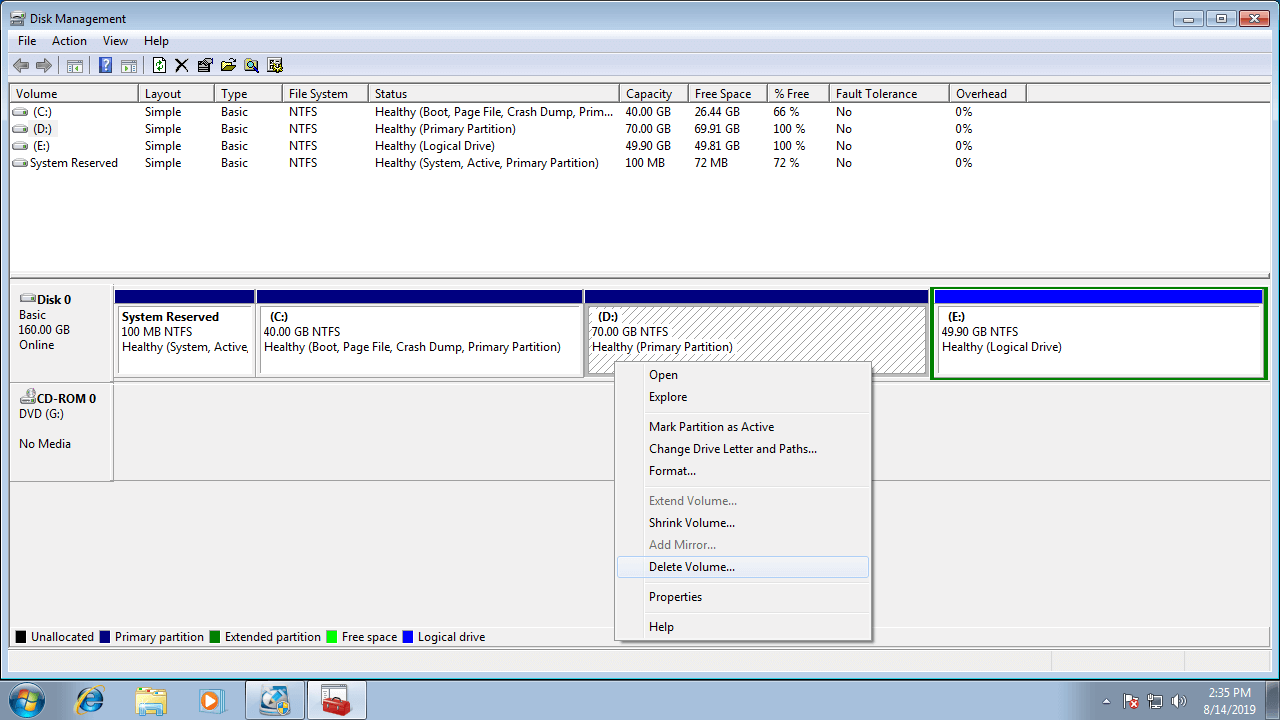1280x720 pixels.
Task: Launch Windows Media Player from taskbar
Action: click(x=211, y=700)
